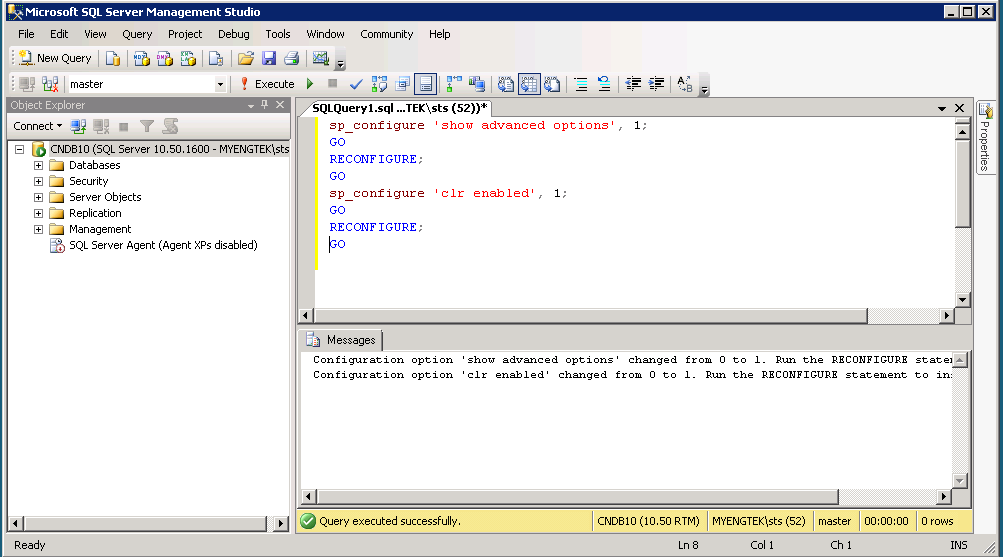Click the Object Explorer horizontal scrollbar

tap(146, 523)
